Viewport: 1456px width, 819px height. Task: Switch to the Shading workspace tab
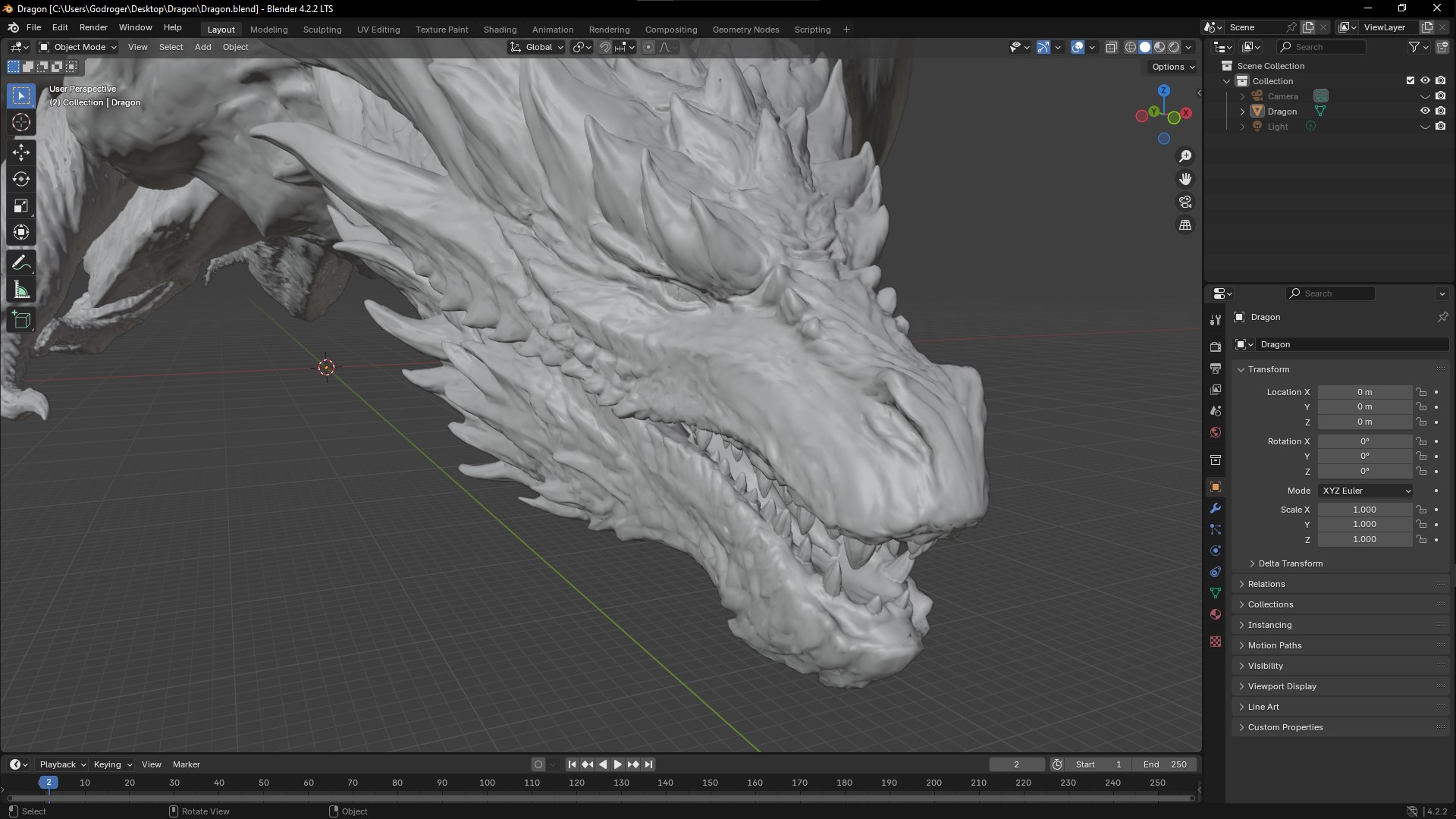(500, 30)
